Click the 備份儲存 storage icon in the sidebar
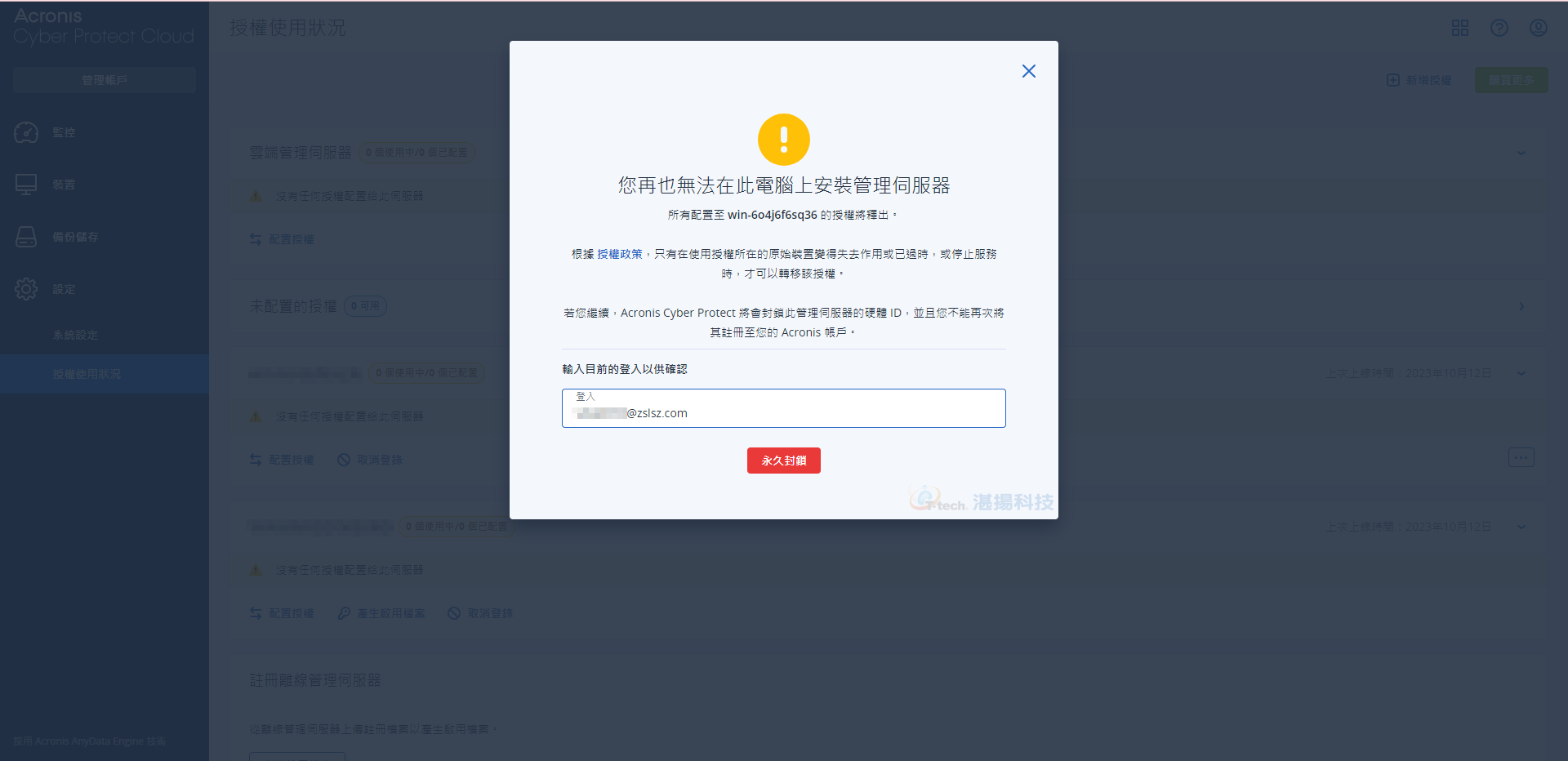 click(26, 237)
